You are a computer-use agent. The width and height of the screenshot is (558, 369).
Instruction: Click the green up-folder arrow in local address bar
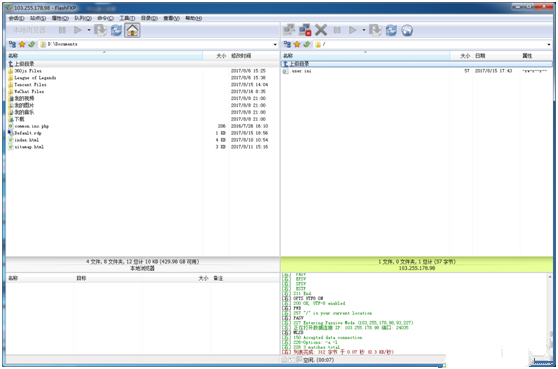(x=32, y=44)
